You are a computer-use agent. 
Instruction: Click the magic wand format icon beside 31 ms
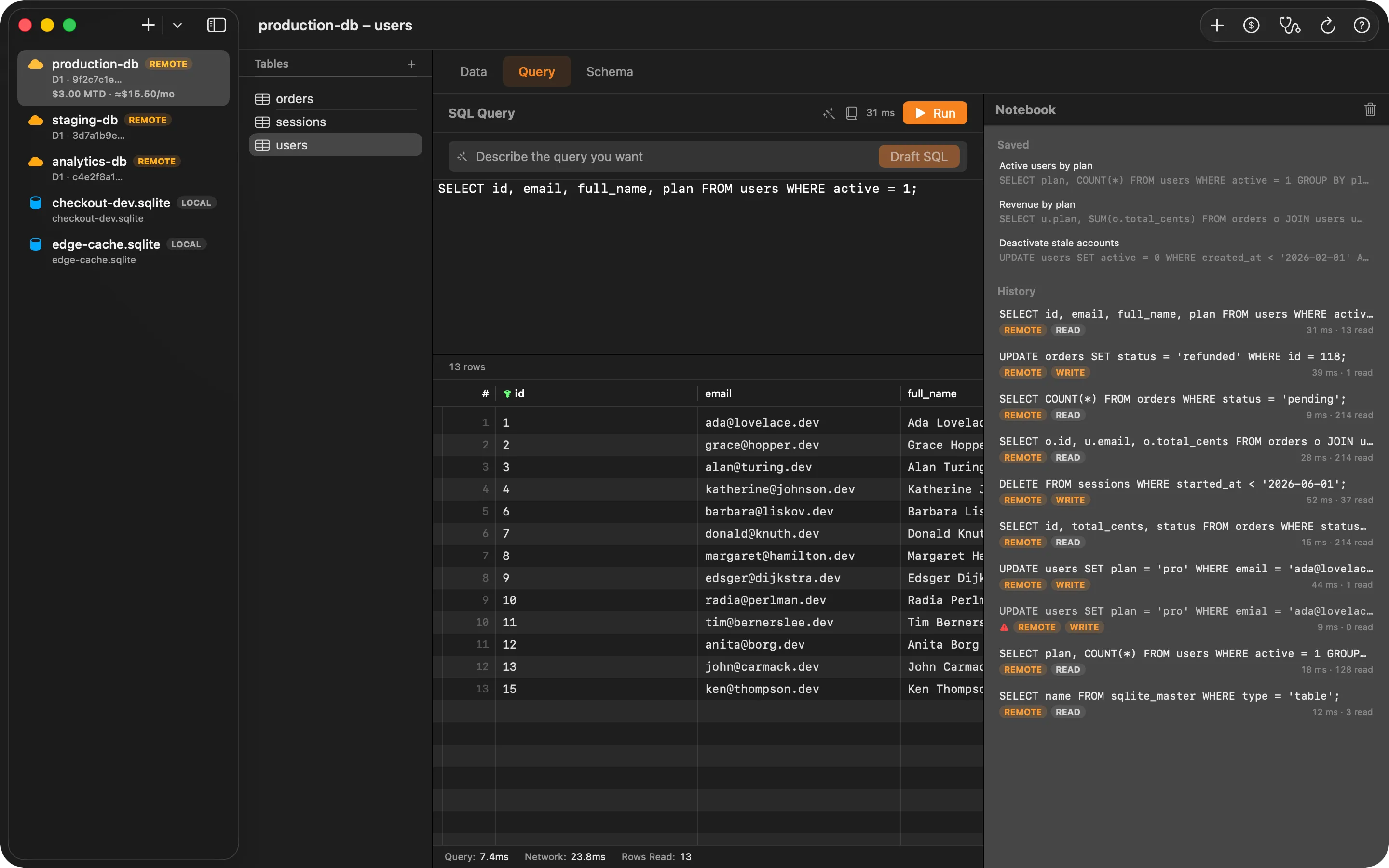(x=828, y=113)
